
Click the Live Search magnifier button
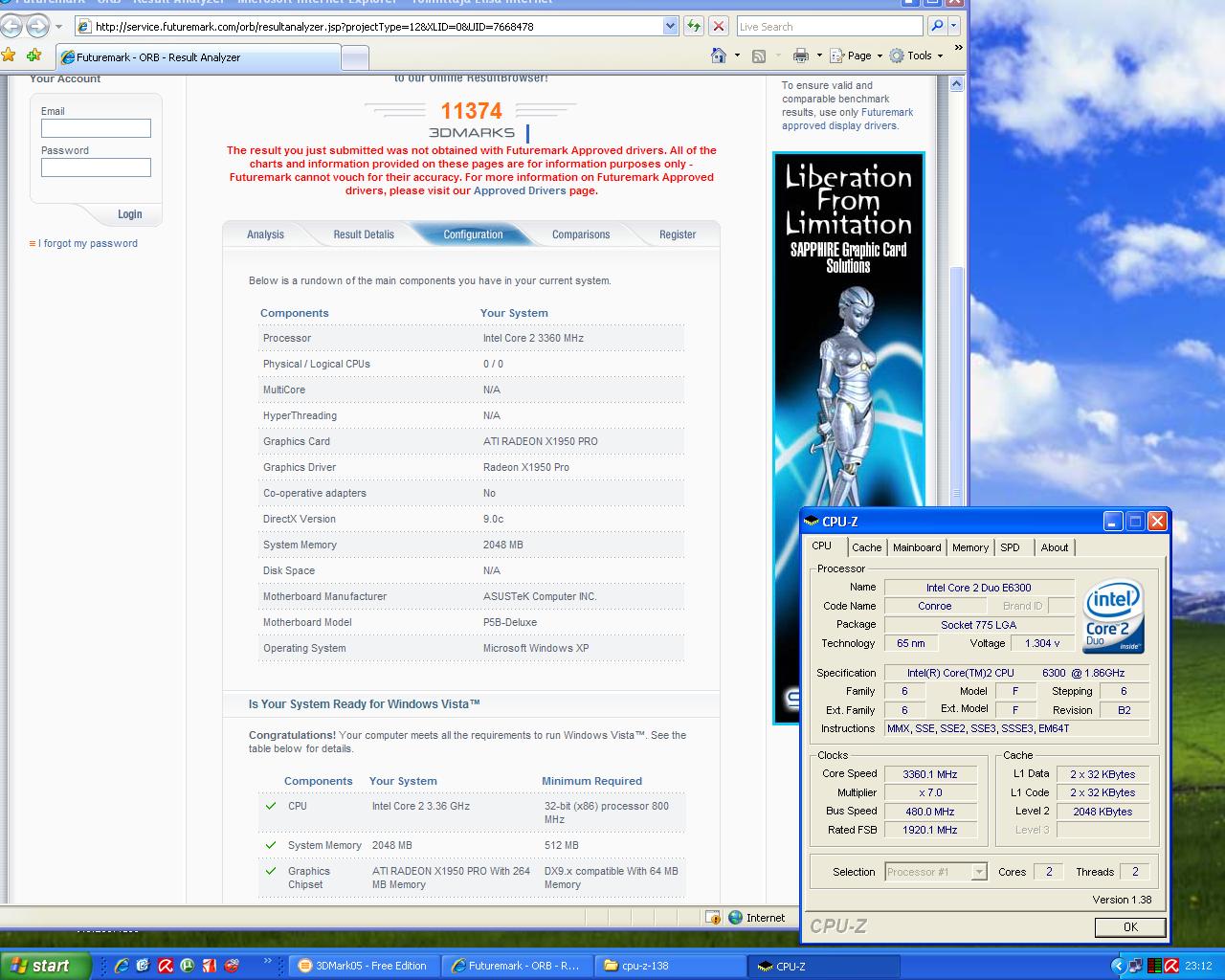point(937,26)
